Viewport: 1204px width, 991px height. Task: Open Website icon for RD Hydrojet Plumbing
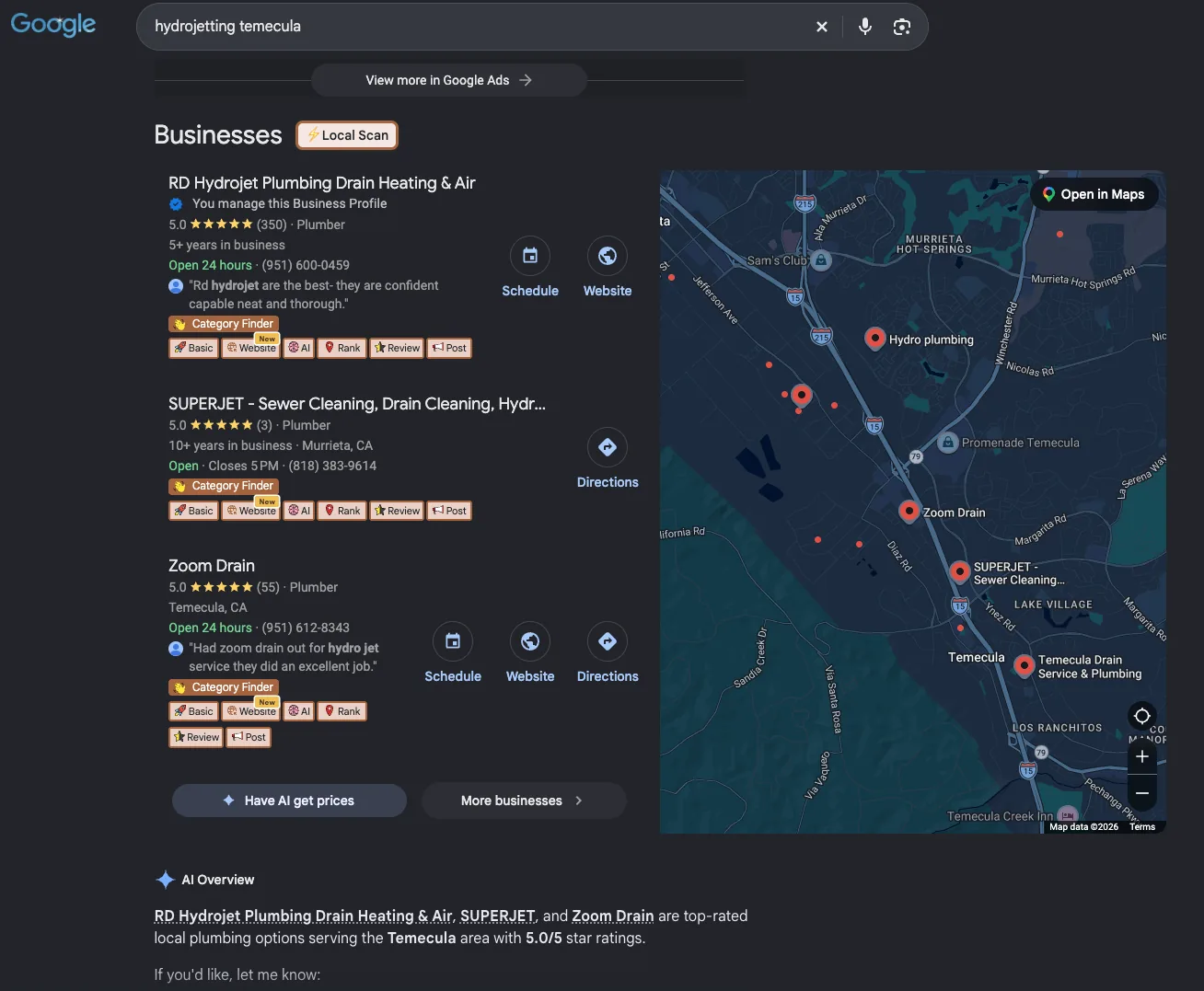pyautogui.click(x=608, y=256)
